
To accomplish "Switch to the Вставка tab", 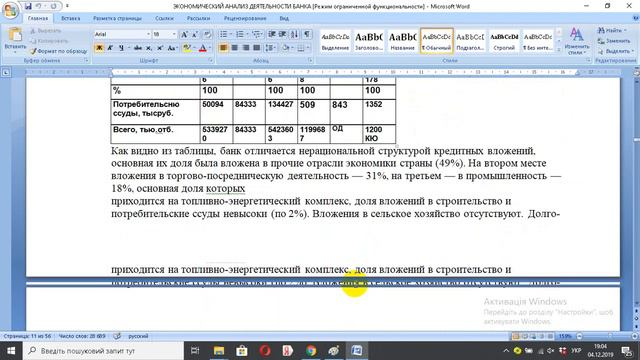I will tap(71, 18).
